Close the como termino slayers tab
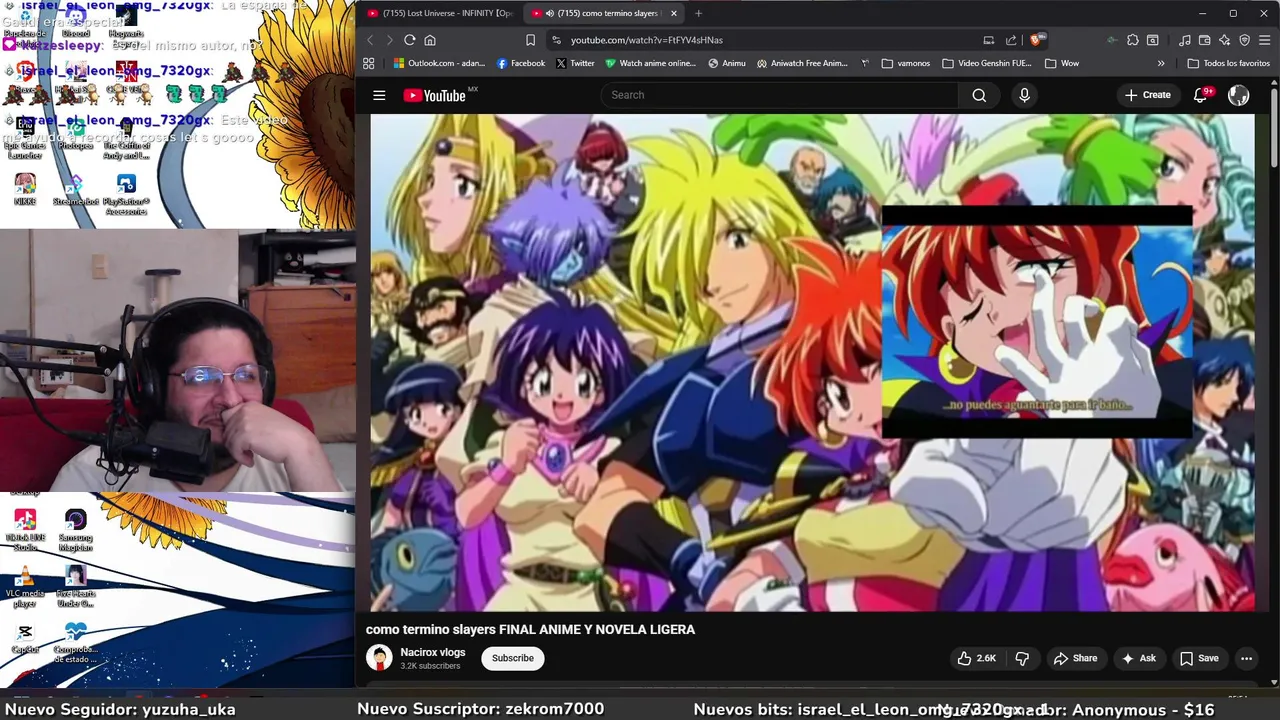Image resolution: width=1280 pixels, height=720 pixels. click(x=674, y=13)
